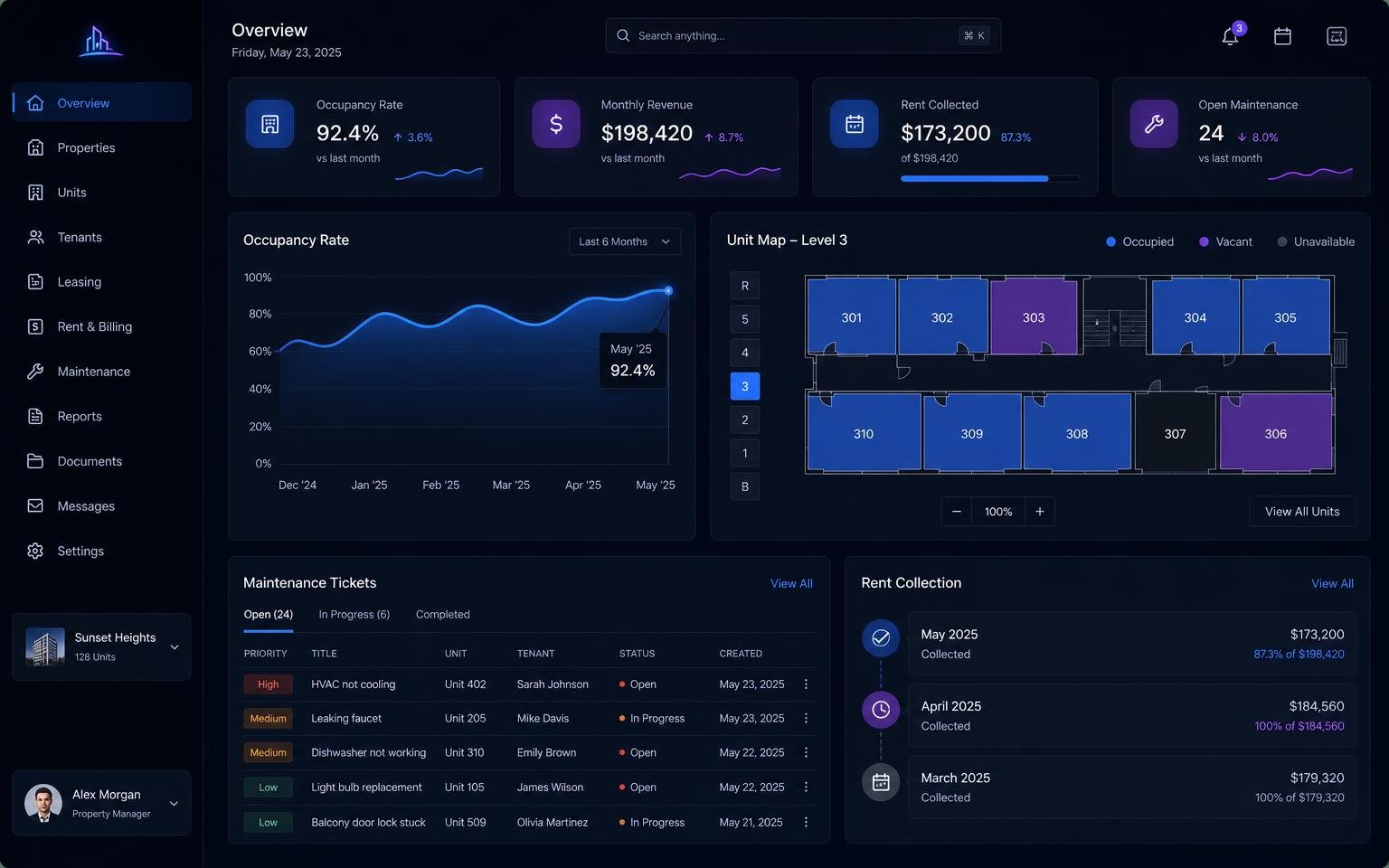
Task: Open Maintenance in the sidebar
Action: (x=102, y=372)
